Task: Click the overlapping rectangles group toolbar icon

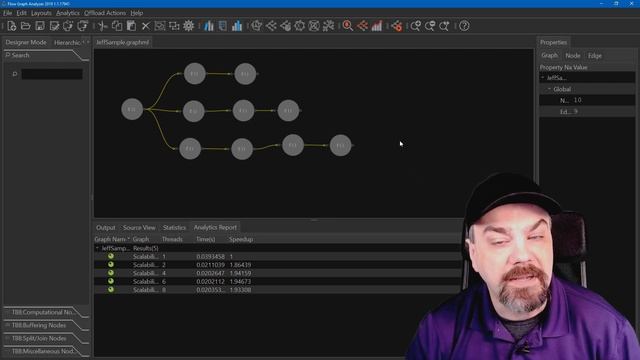Action: (174, 26)
